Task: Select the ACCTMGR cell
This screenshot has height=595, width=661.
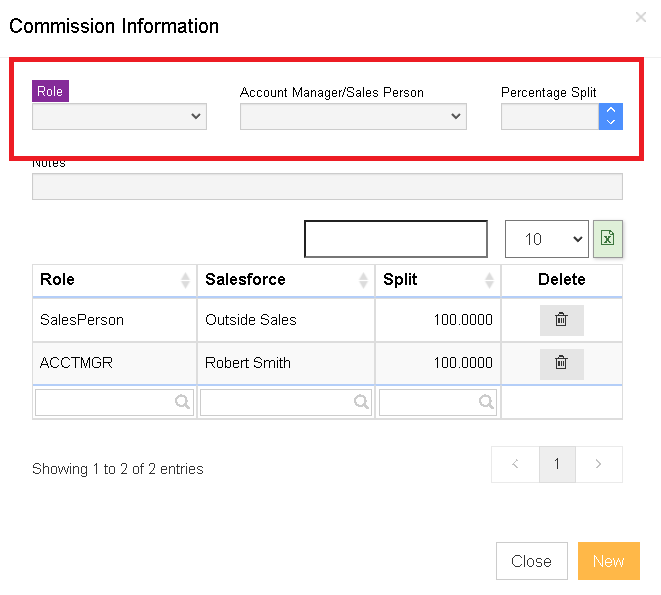Action: click(x=114, y=363)
